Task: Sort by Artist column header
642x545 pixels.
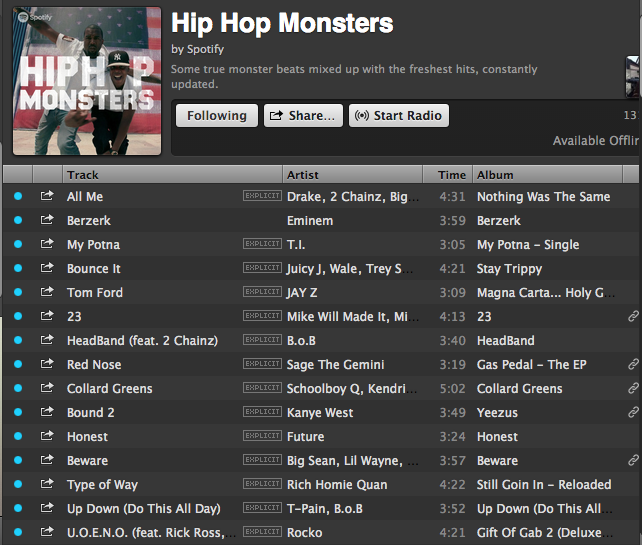Action: pyautogui.click(x=353, y=175)
